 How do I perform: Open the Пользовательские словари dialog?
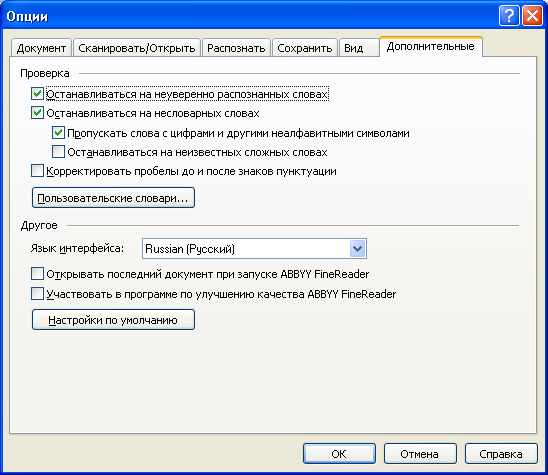(113, 198)
